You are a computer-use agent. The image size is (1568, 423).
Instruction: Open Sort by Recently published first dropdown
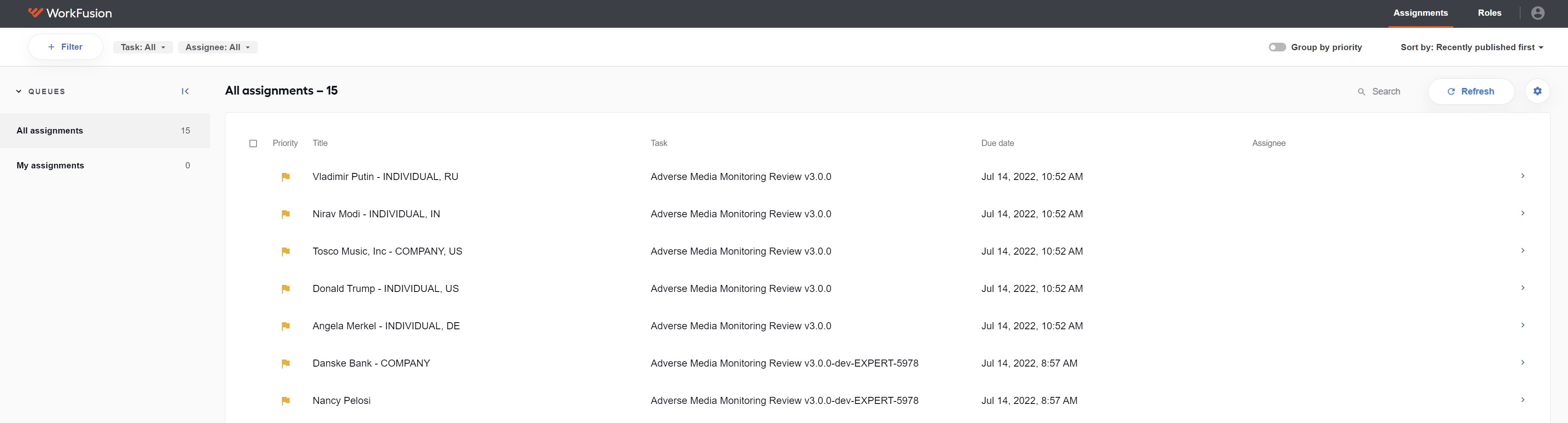point(1472,47)
